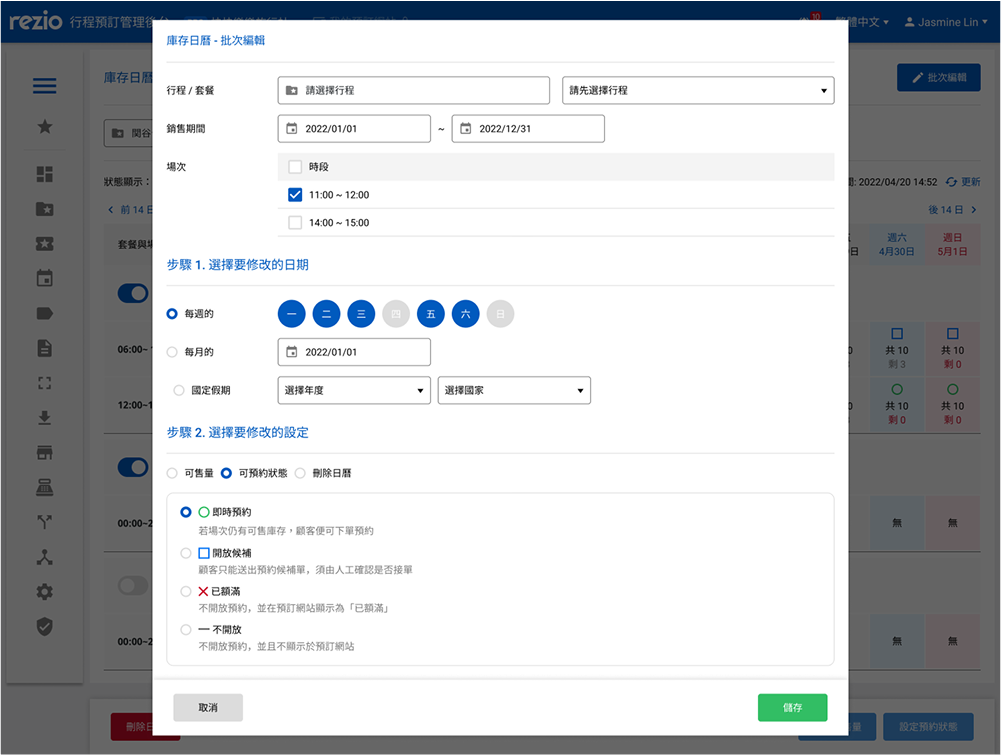Expand the 選擇年度 dropdown
The height and width of the screenshot is (755, 1001).
pos(354,391)
